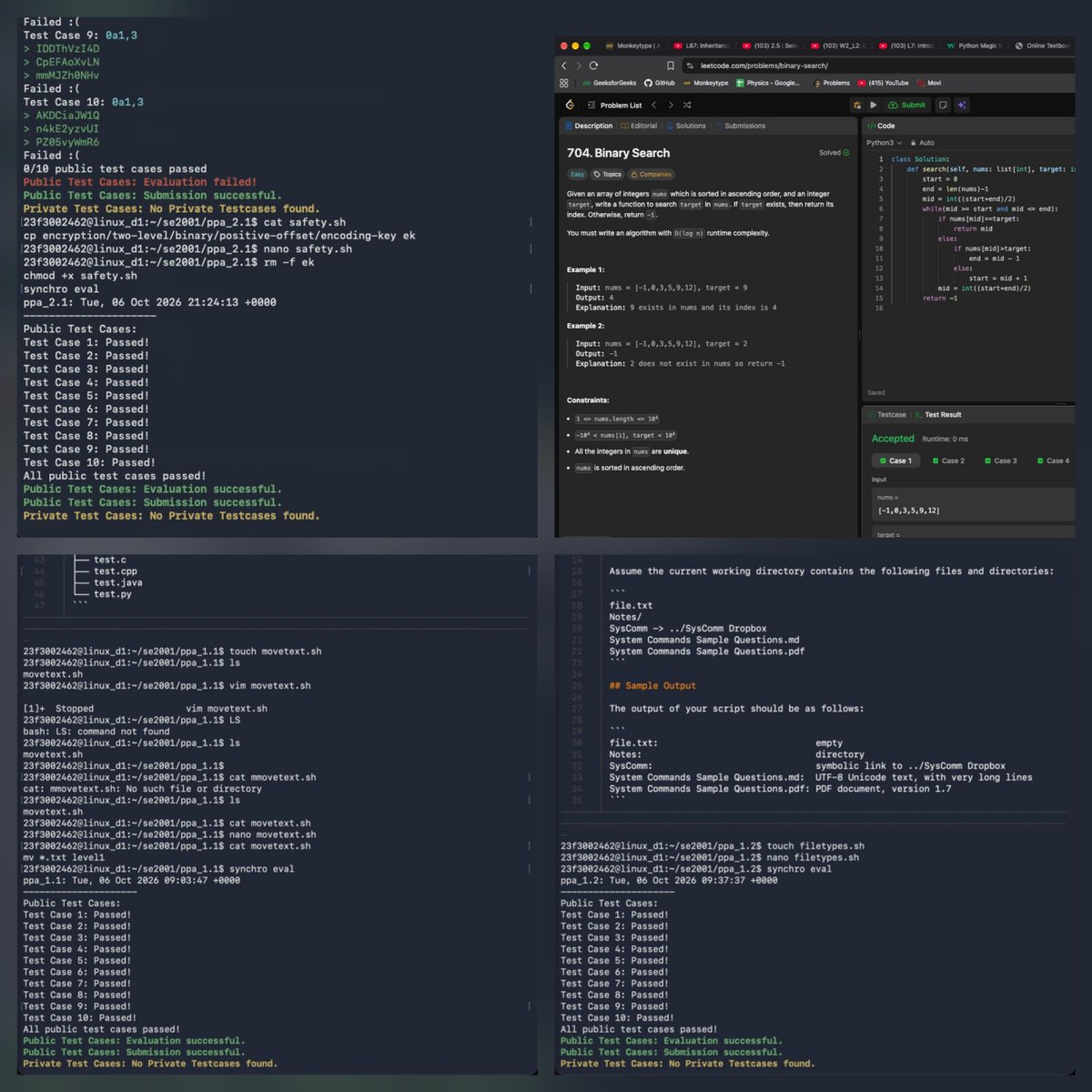Viewport: 1092px width, 1092px height.
Task: Select Case 1 result
Action: pos(895,460)
